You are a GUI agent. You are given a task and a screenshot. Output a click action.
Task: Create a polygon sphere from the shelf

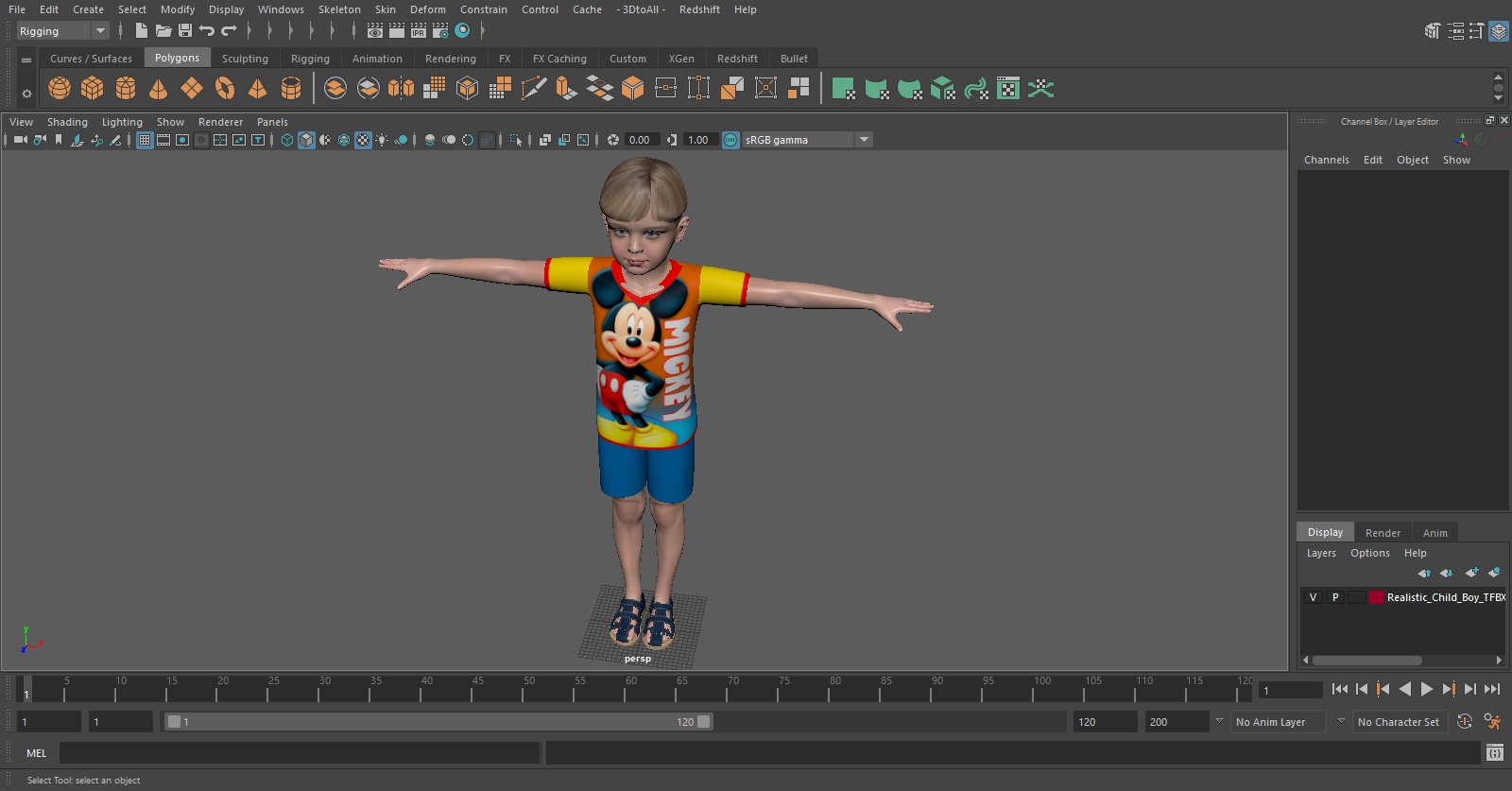(60, 89)
